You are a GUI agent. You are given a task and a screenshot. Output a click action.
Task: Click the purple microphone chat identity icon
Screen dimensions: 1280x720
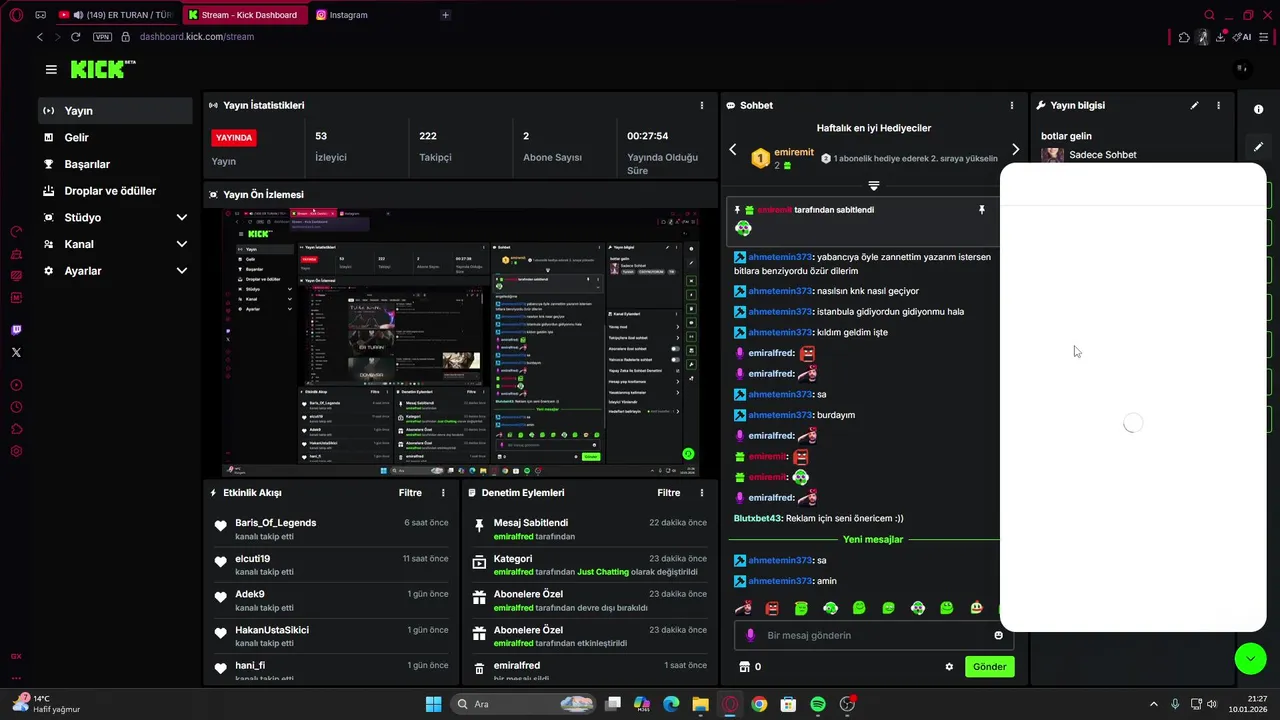pyautogui.click(x=750, y=636)
